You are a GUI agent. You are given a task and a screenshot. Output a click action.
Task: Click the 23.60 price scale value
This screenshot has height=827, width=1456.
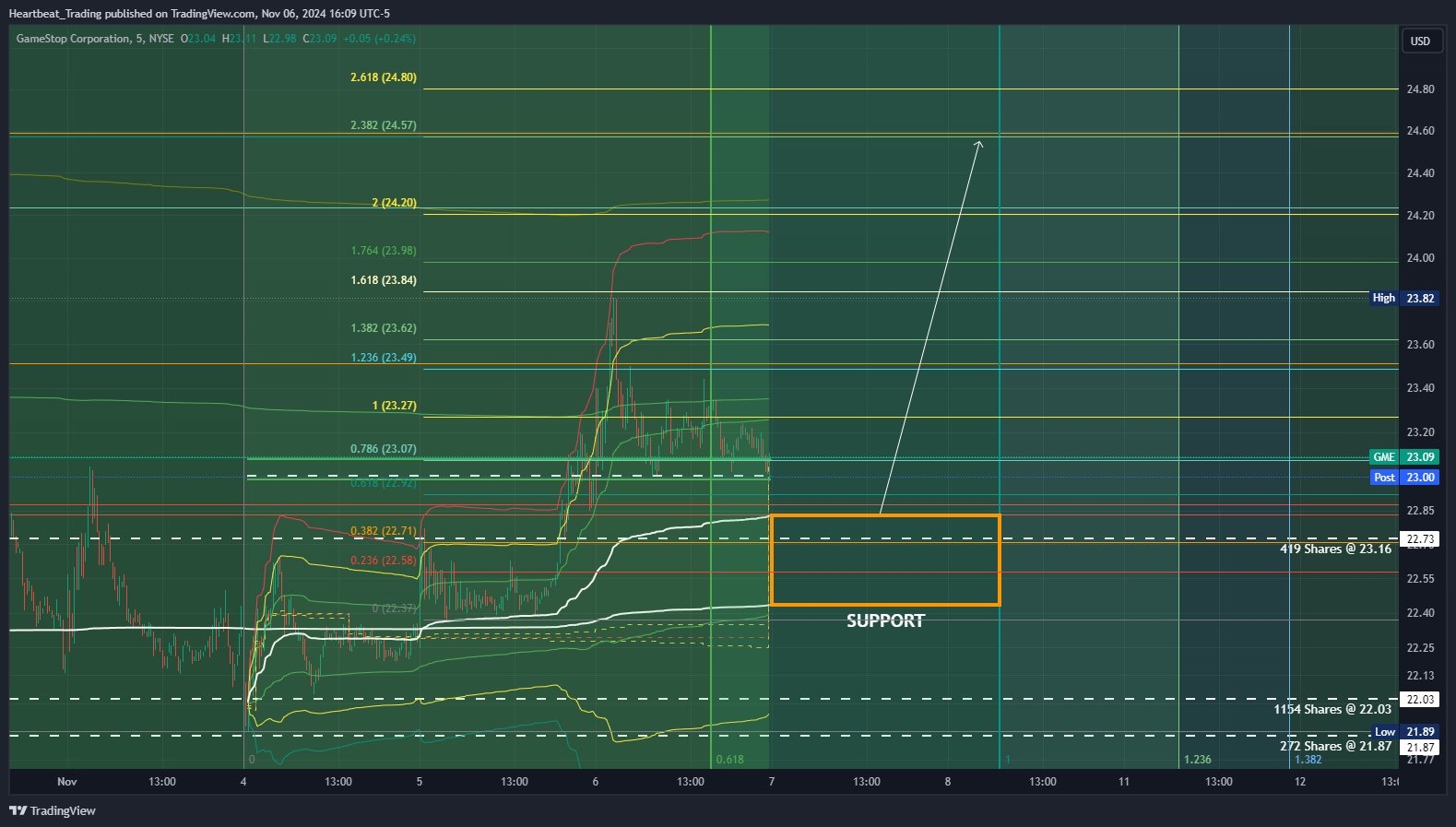pos(1420,345)
